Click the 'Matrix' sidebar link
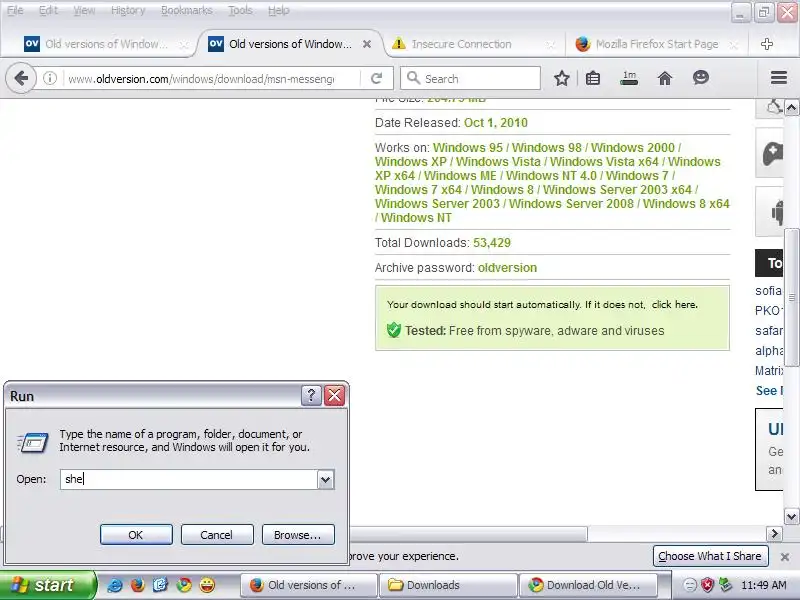This screenshot has height=600, width=800. [x=769, y=371]
